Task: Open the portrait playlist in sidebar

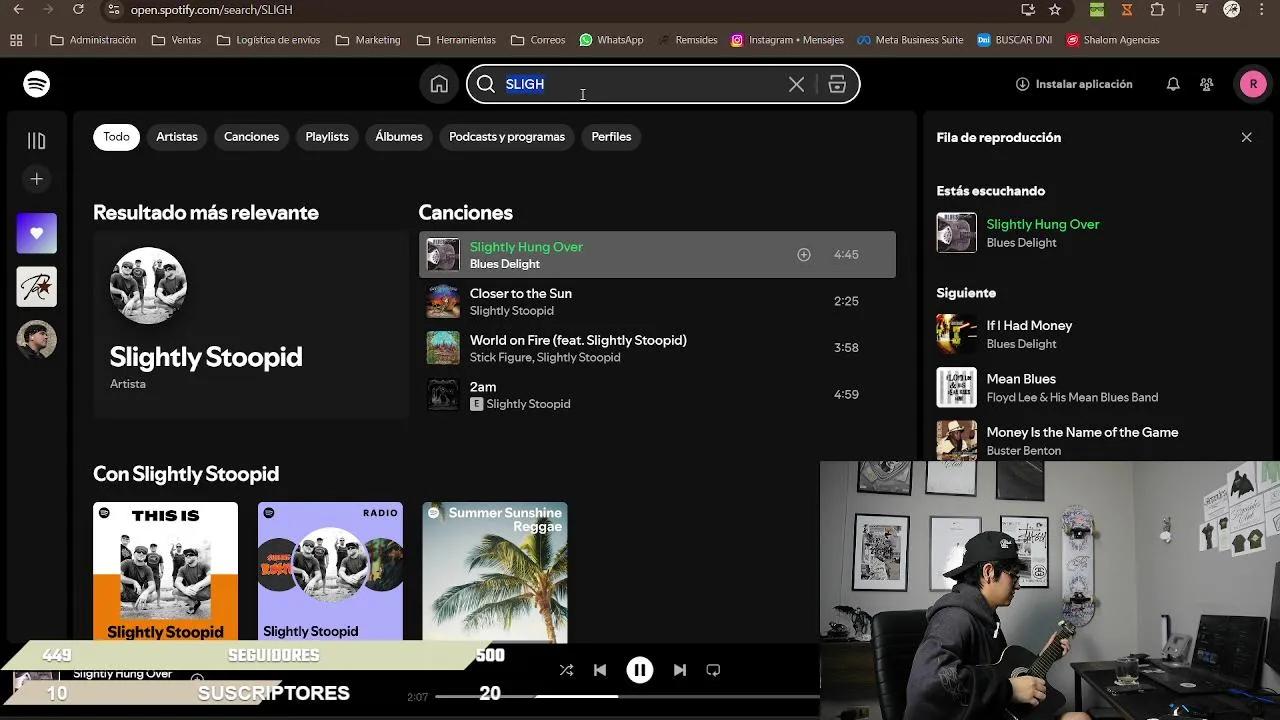Action: tap(37, 340)
